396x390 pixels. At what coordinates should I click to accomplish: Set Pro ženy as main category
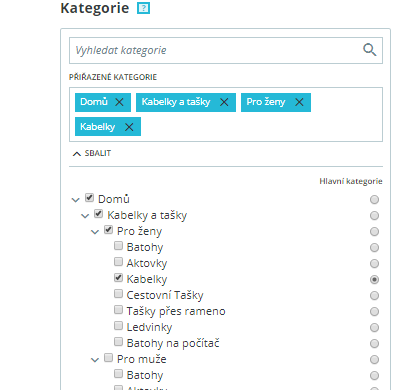point(374,232)
